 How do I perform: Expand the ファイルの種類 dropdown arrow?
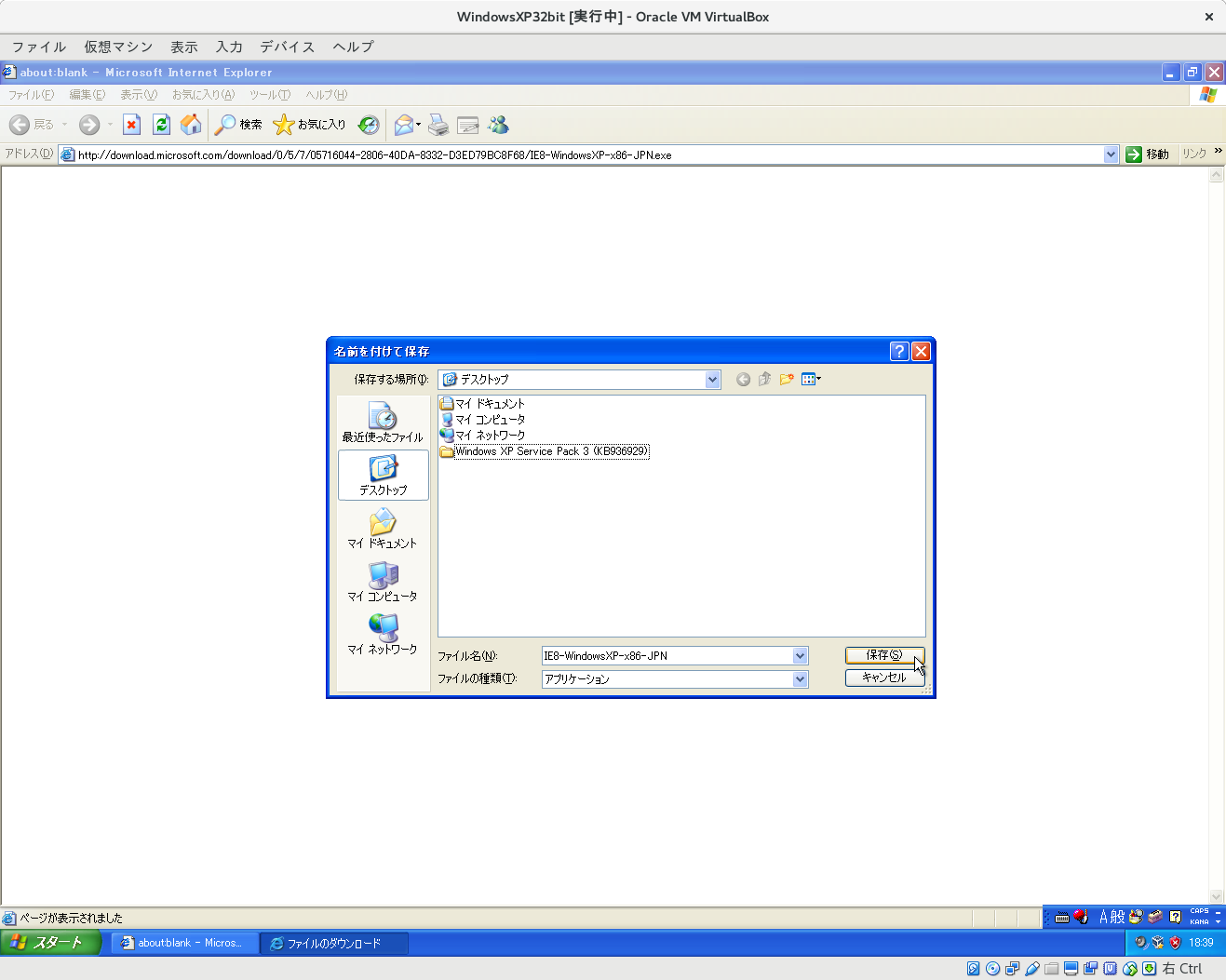point(800,679)
